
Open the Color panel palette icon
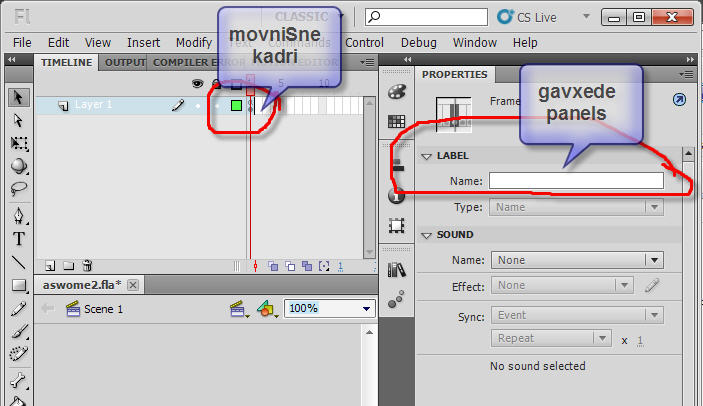(x=396, y=92)
